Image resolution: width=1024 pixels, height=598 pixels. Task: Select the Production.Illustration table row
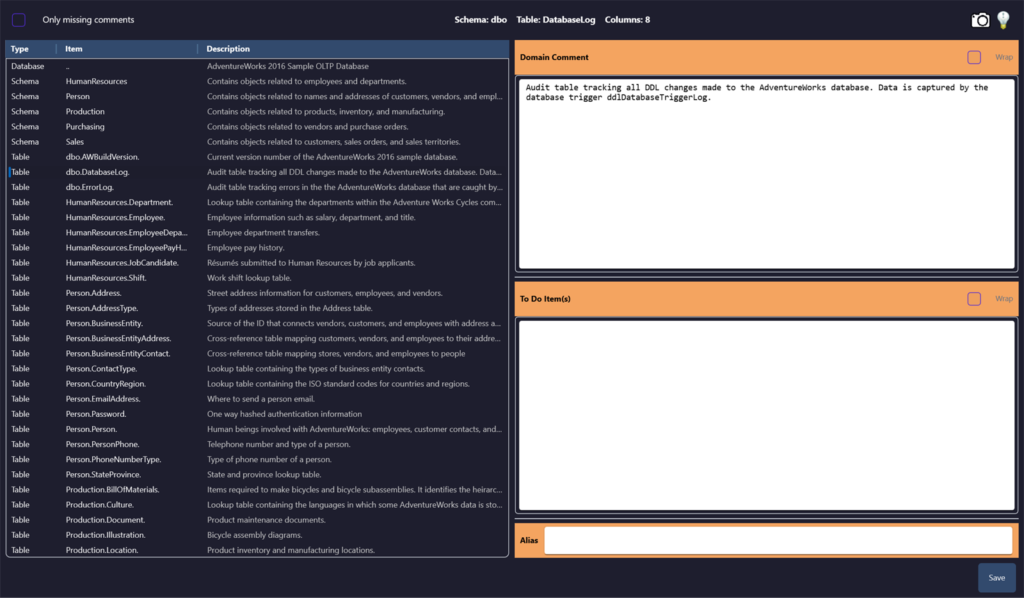coord(257,535)
